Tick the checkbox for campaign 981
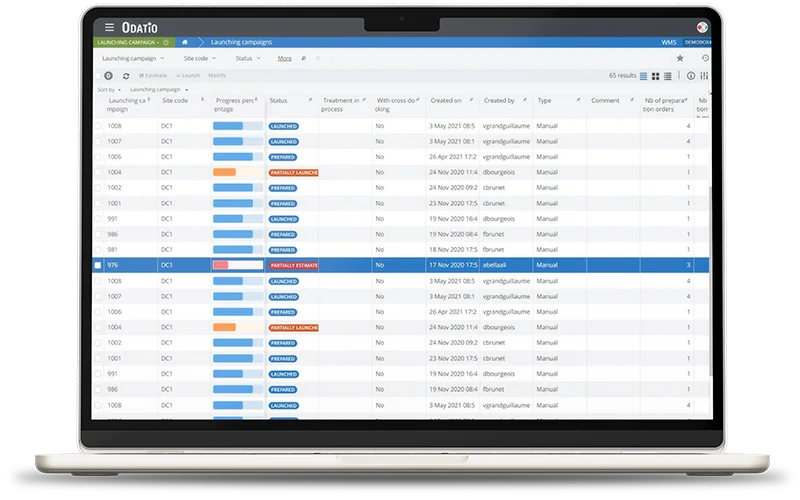 tap(98, 250)
